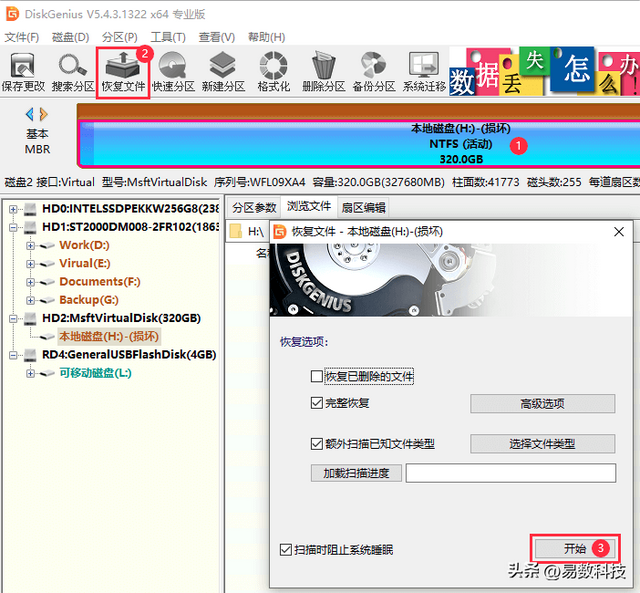
Task: Create a partition with 新建分区
Action: coord(223,72)
